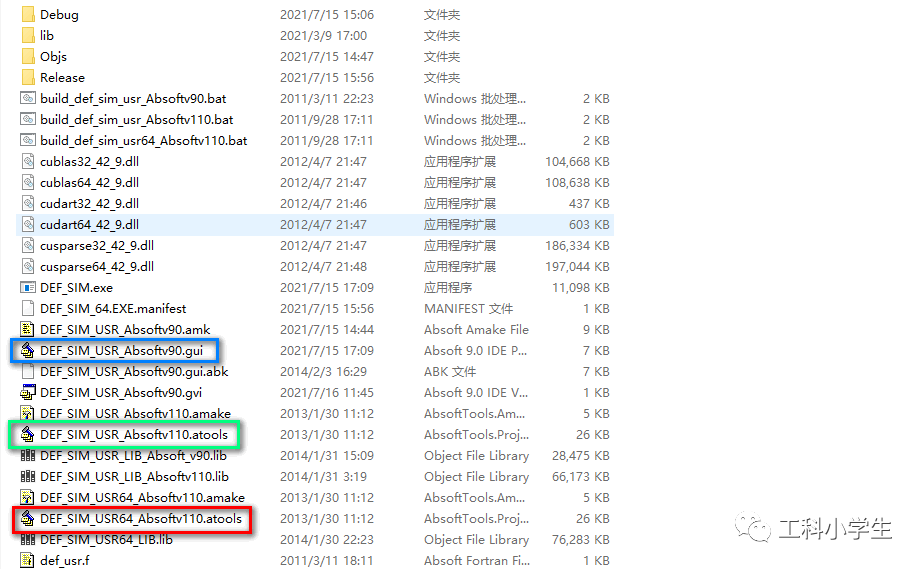This screenshot has height=569, width=922.
Task: Click the DEF_SIM_USR64_Absoftv110.amake file icon
Action: pos(28,498)
